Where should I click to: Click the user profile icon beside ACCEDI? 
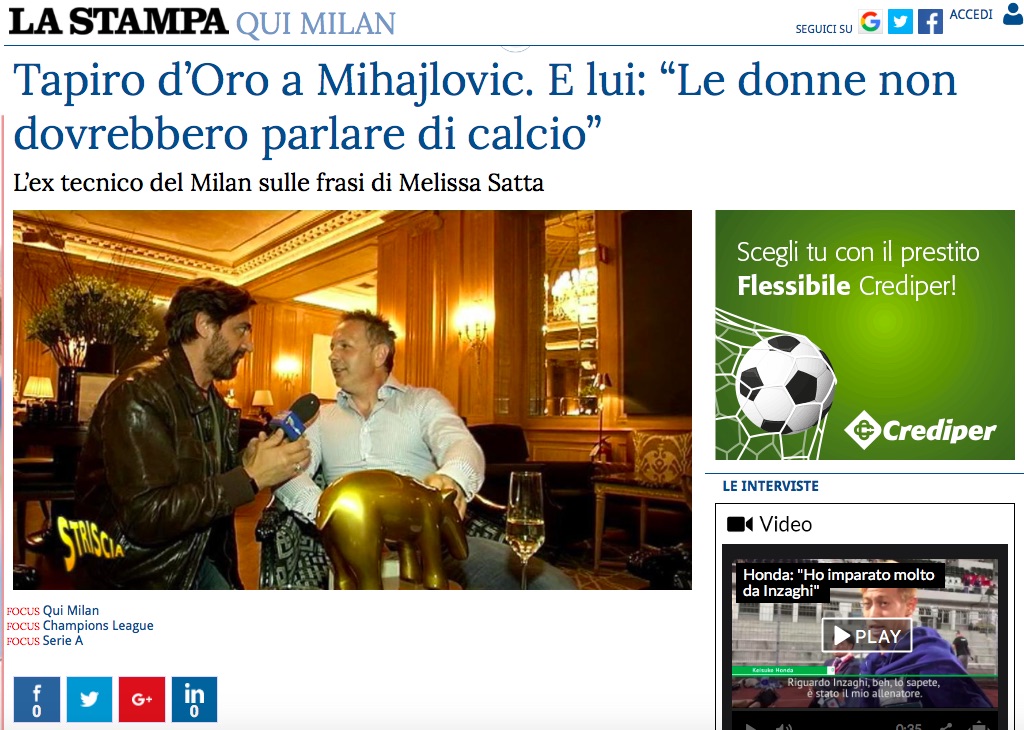click(x=1013, y=14)
